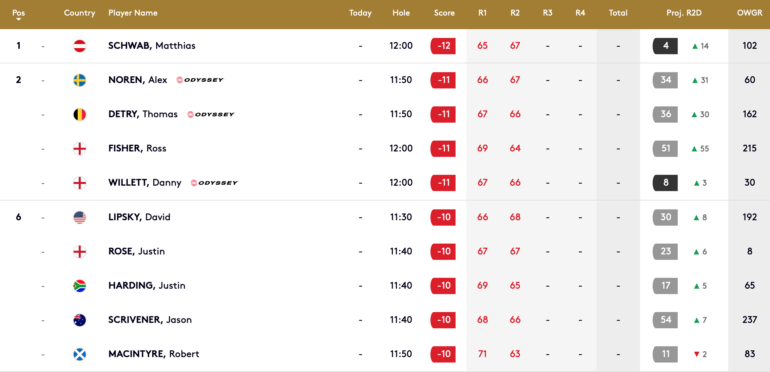Click Odyssey logo next to Detry
Viewport: 770px width, 372px height.
(211, 114)
